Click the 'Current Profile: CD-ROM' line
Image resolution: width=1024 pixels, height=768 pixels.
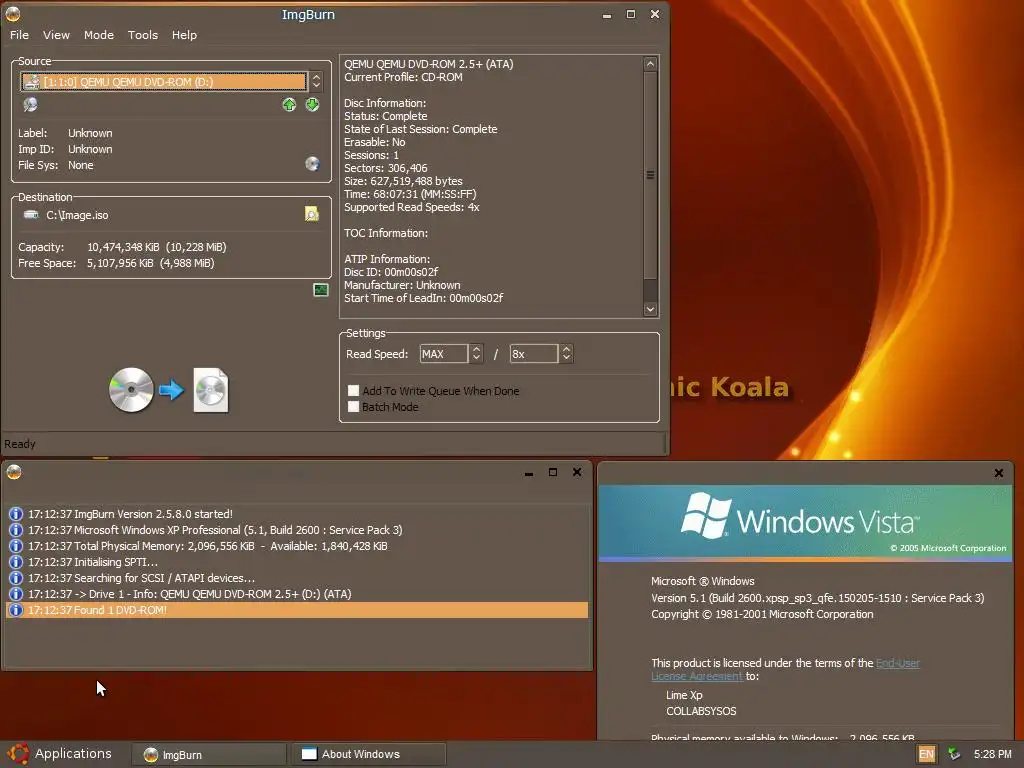[403, 77]
